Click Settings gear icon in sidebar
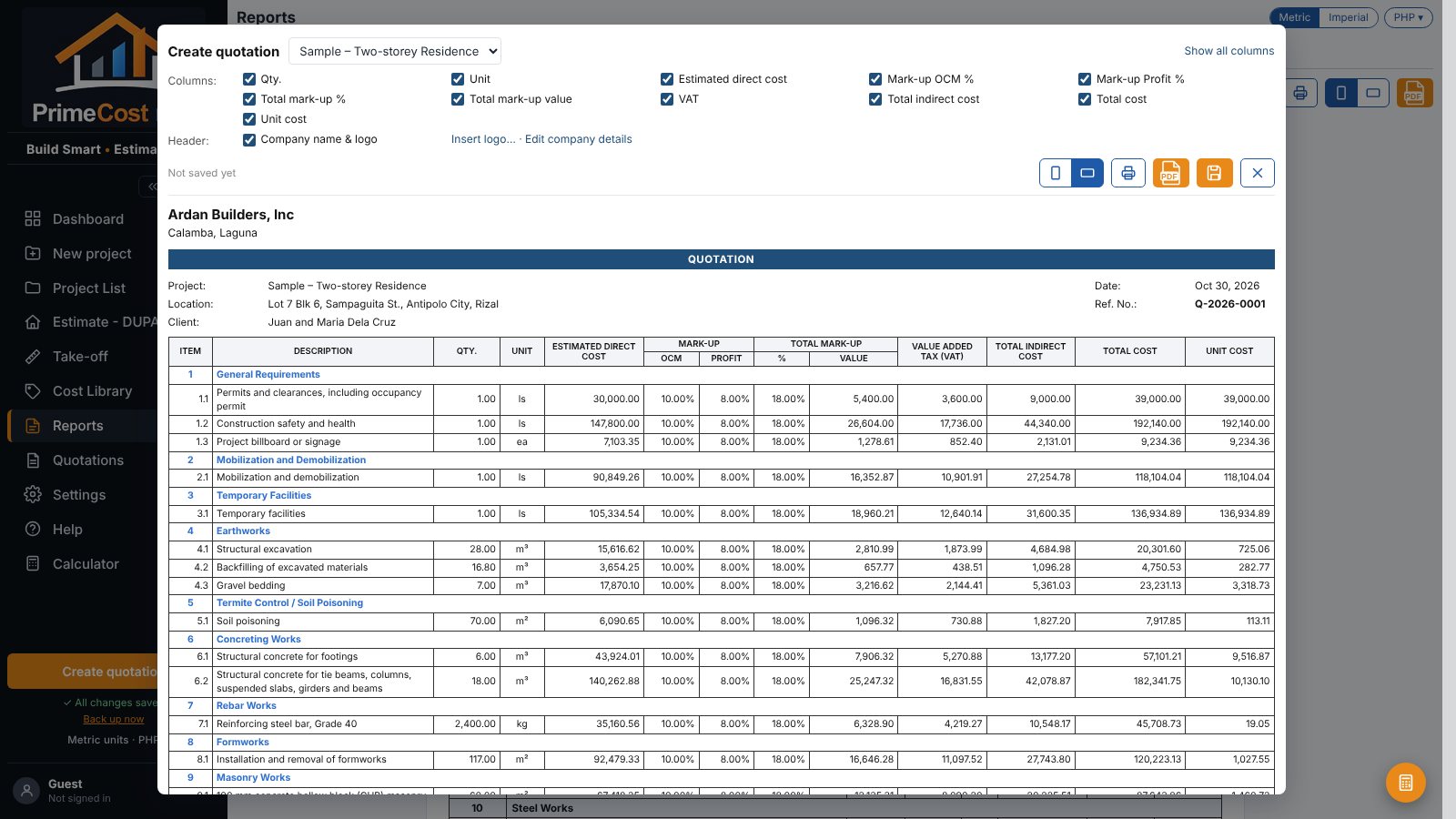The height and width of the screenshot is (819, 1456). (x=33, y=495)
